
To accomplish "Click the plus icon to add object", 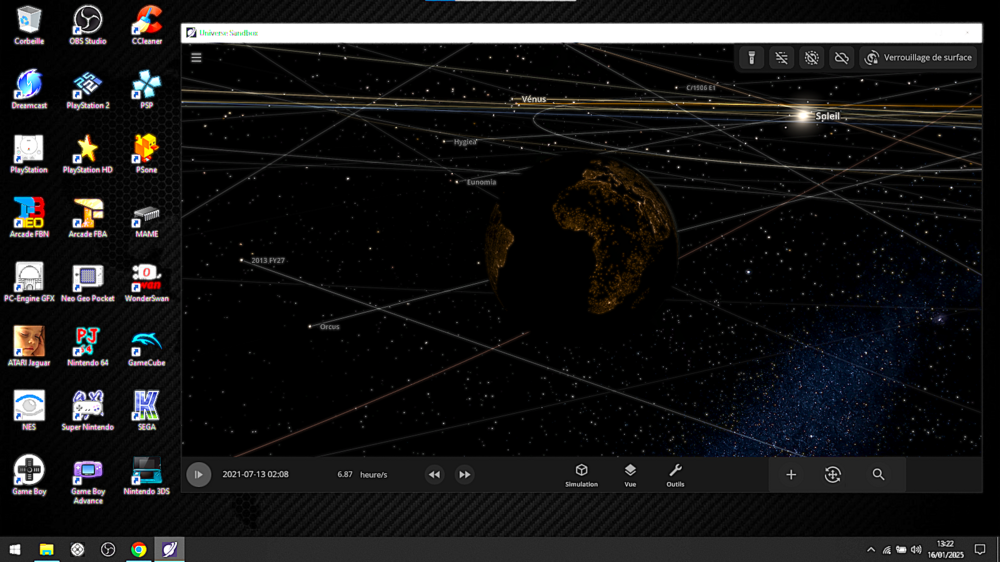I will [791, 475].
